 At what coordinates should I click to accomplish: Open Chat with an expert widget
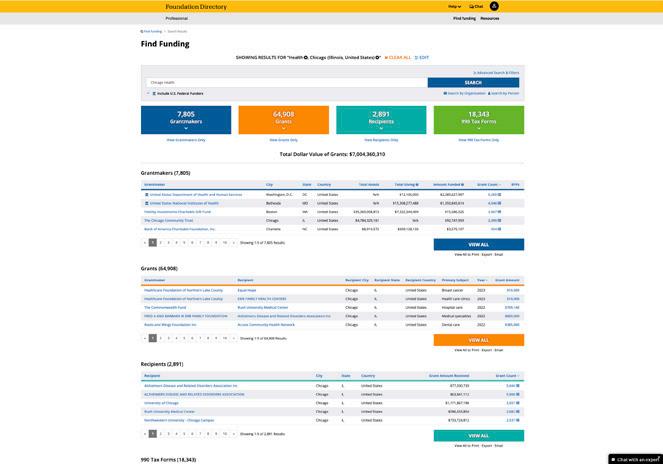[636, 459]
